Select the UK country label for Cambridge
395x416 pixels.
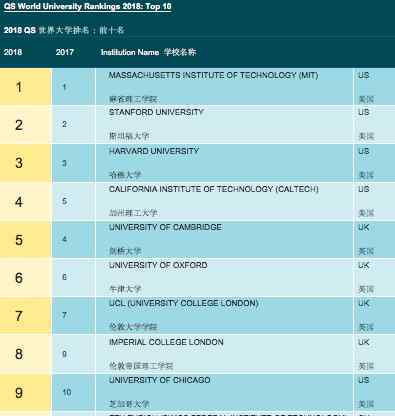364,227
